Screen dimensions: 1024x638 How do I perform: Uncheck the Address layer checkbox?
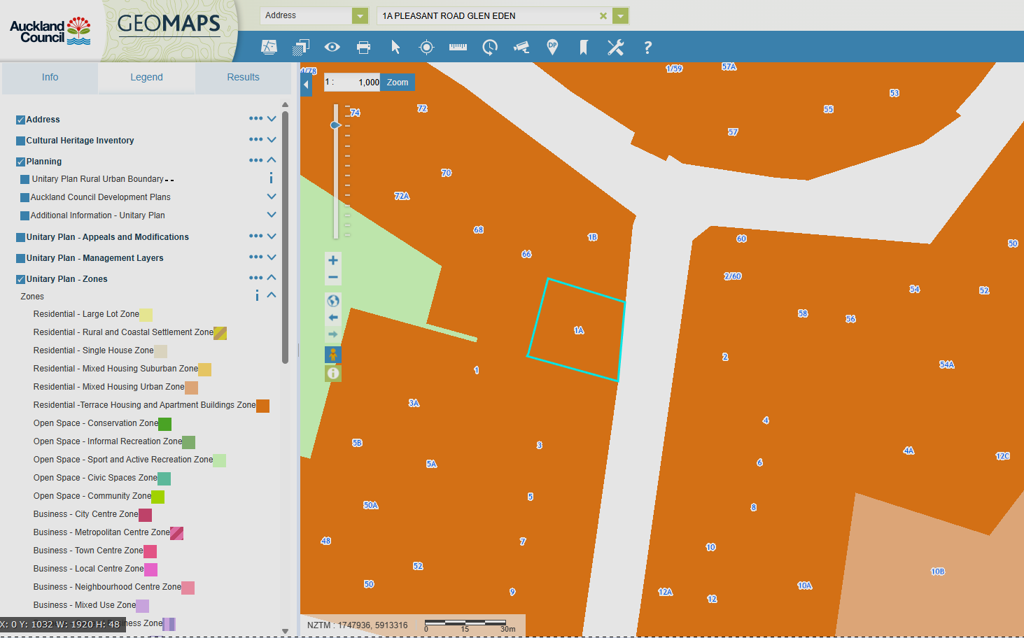click(20, 120)
